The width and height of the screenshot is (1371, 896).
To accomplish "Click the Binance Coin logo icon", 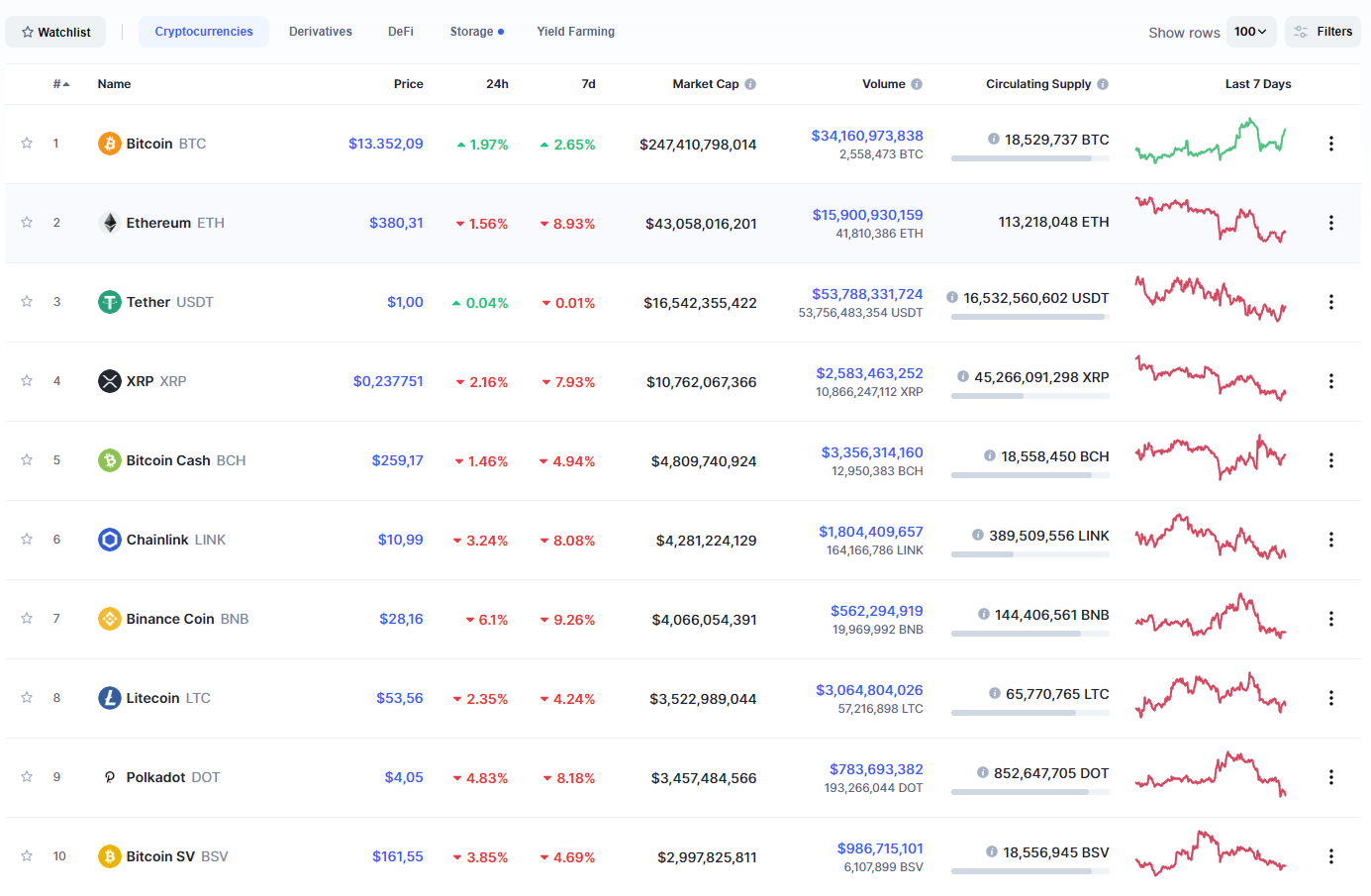I will (110, 619).
